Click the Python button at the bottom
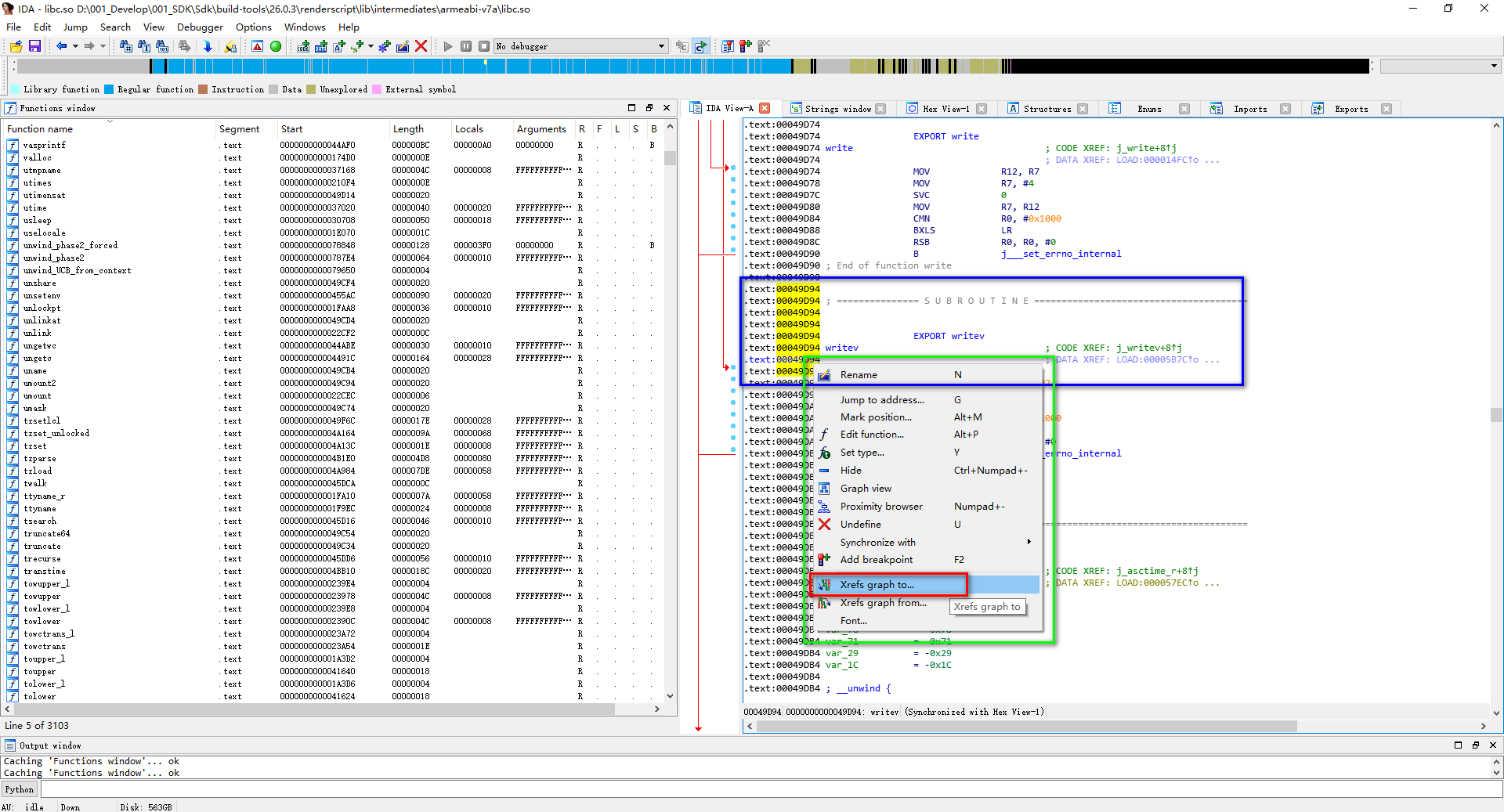 point(19,789)
